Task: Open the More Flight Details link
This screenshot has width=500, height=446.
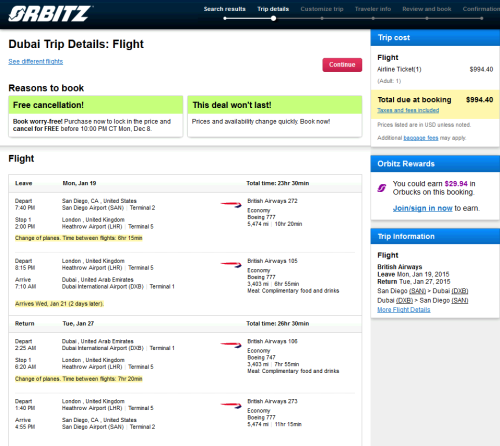Action: coord(404,310)
